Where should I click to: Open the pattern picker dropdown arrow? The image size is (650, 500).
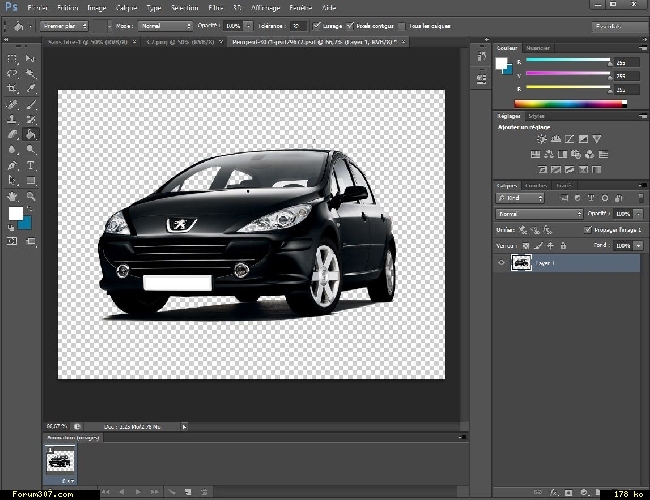click(x=109, y=26)
